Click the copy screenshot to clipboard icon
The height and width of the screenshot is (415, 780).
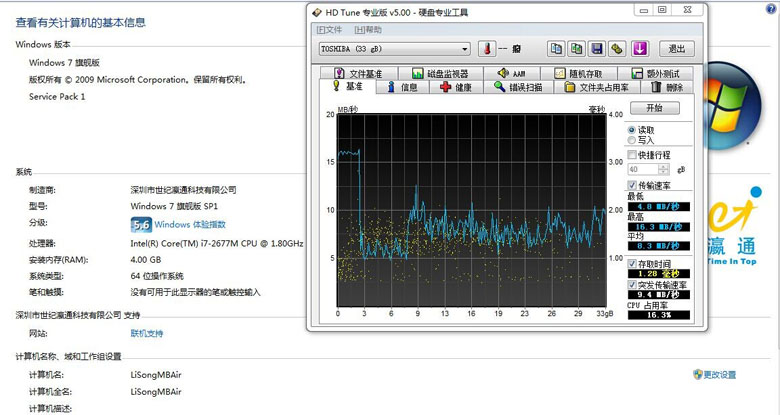tap(577, 49)
